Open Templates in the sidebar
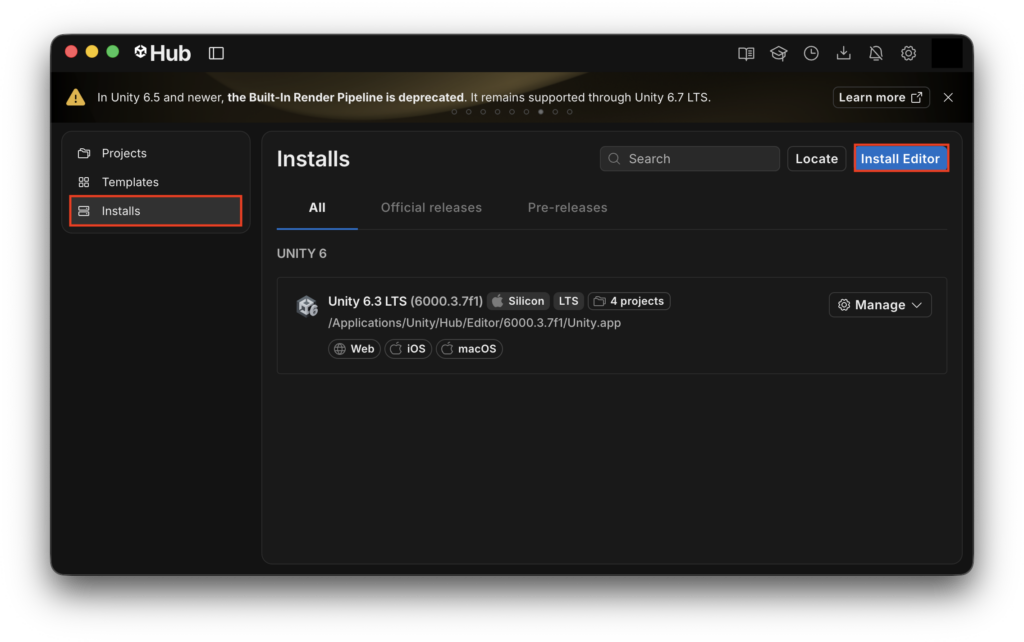The image size is (1024, 642). point(155,182)
